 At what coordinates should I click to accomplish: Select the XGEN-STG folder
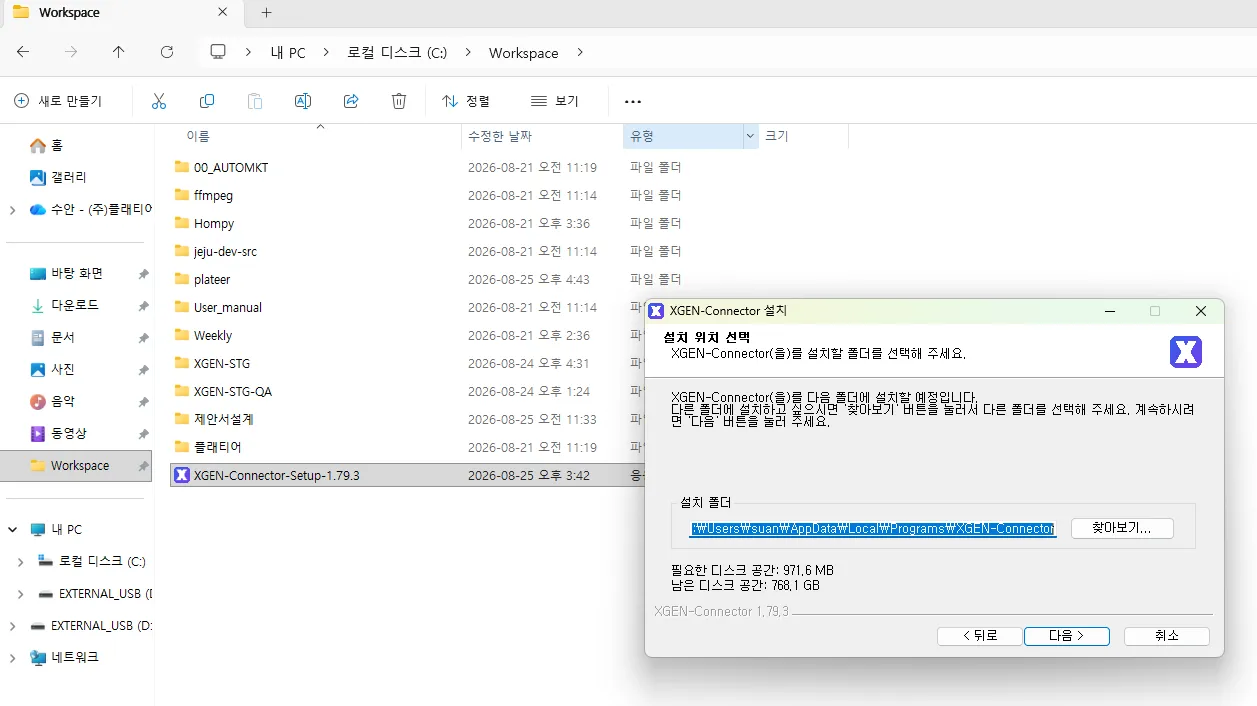222,363
